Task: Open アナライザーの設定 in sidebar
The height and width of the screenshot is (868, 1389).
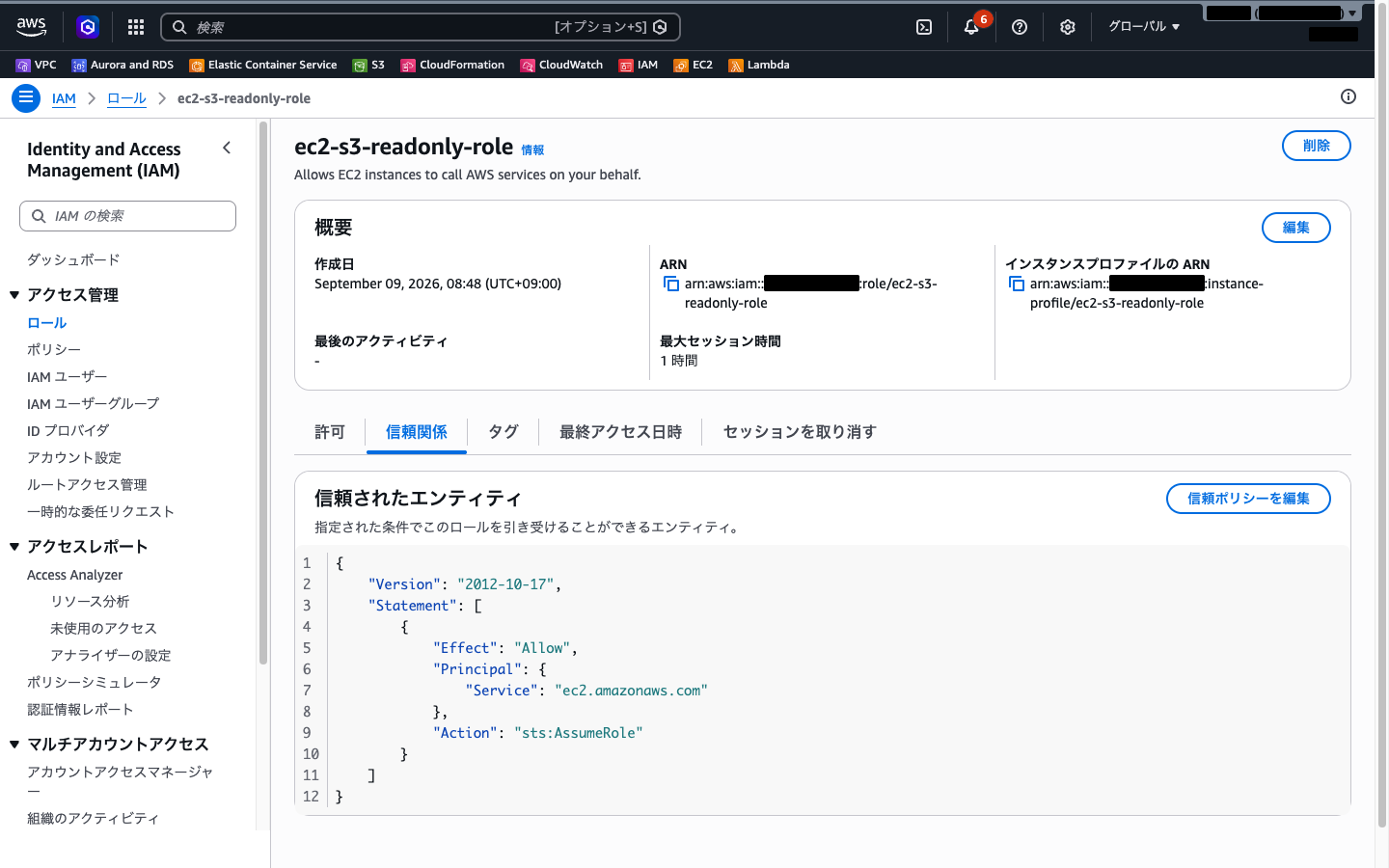Action: (x=110, y=656)
